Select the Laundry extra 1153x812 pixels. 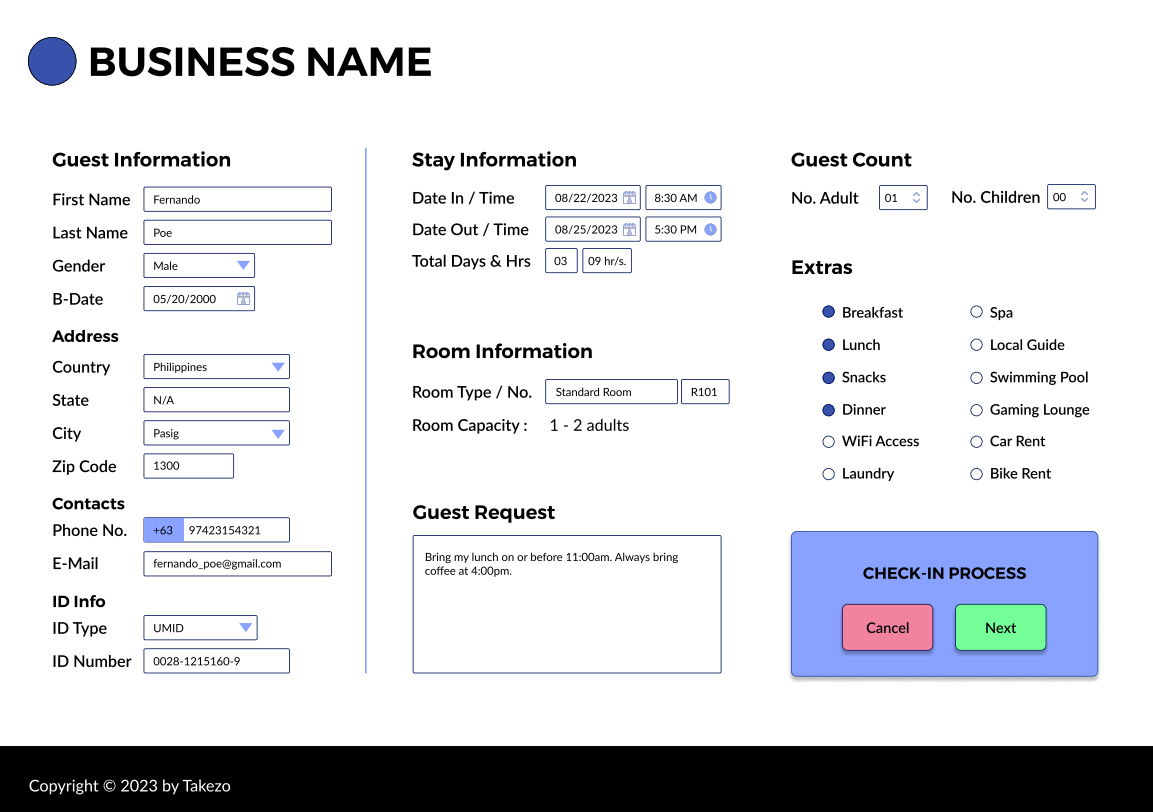tap(829, 474)
